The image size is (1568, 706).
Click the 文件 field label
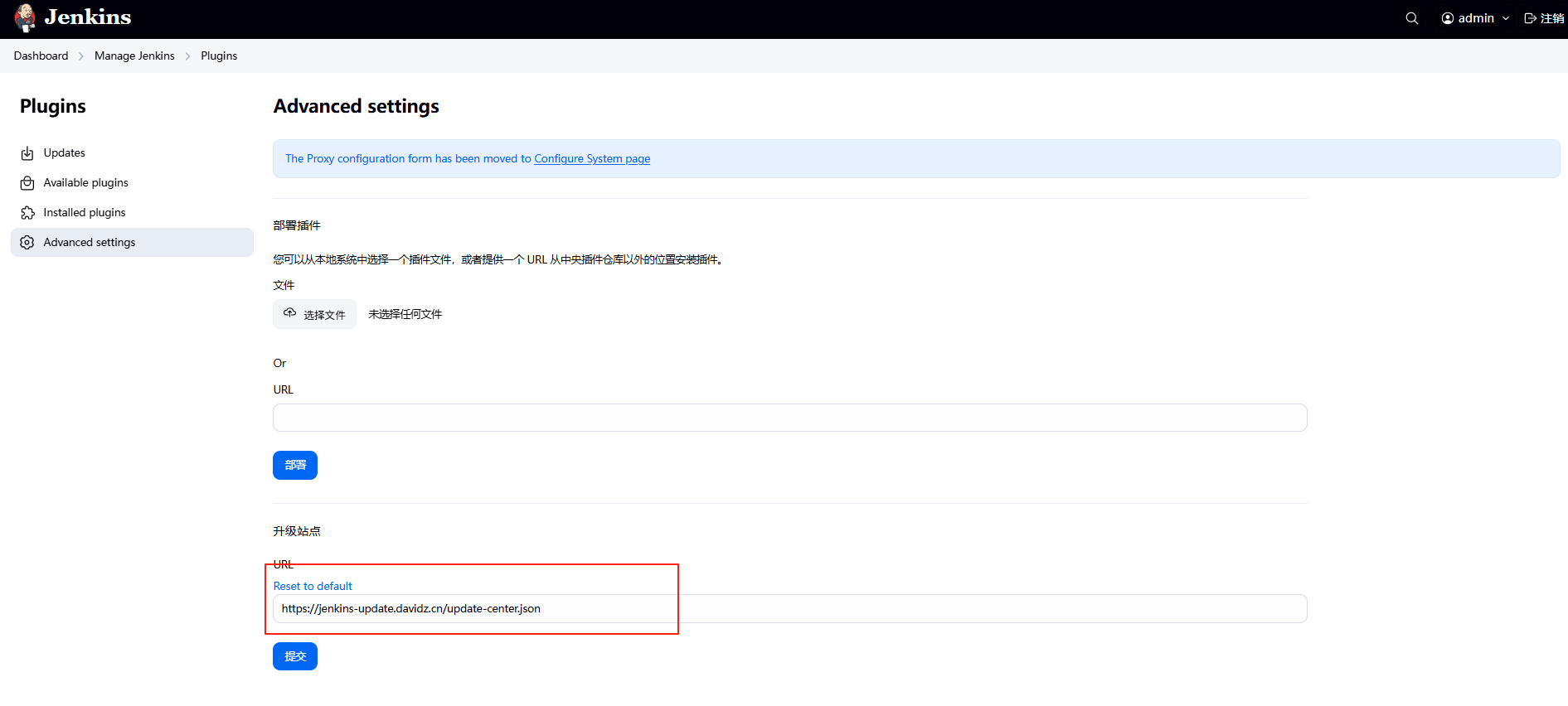pyautogui.click(x=284, y=285)
